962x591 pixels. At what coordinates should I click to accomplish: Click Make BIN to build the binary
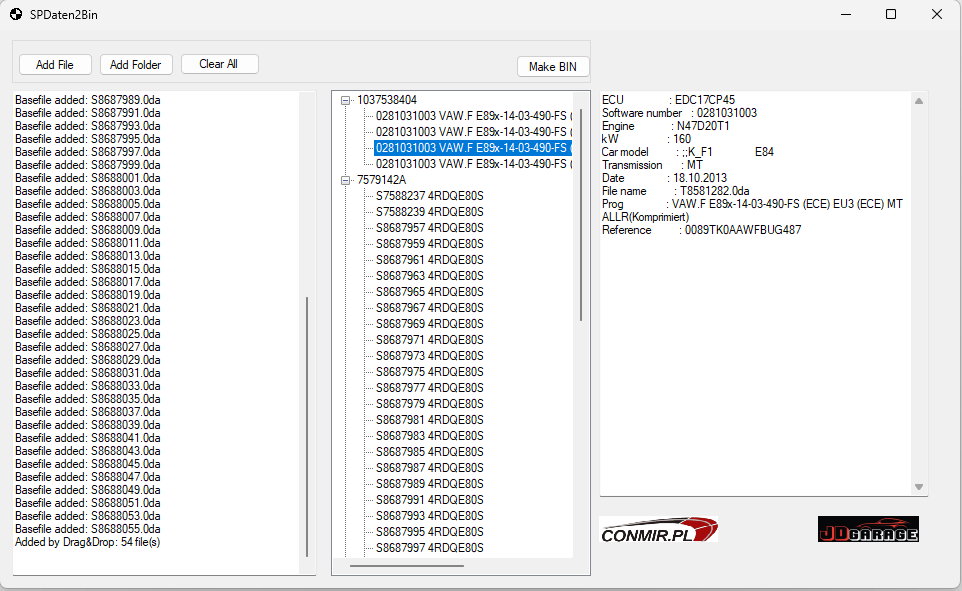tap(553, 66)
